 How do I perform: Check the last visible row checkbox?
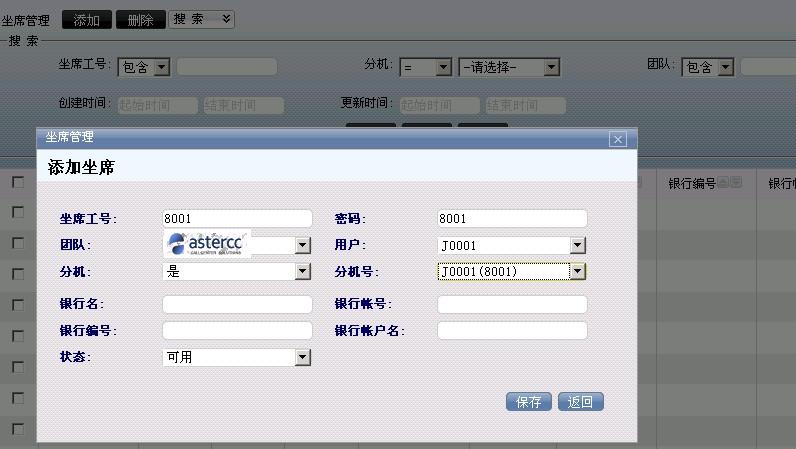tap(17, 429)
